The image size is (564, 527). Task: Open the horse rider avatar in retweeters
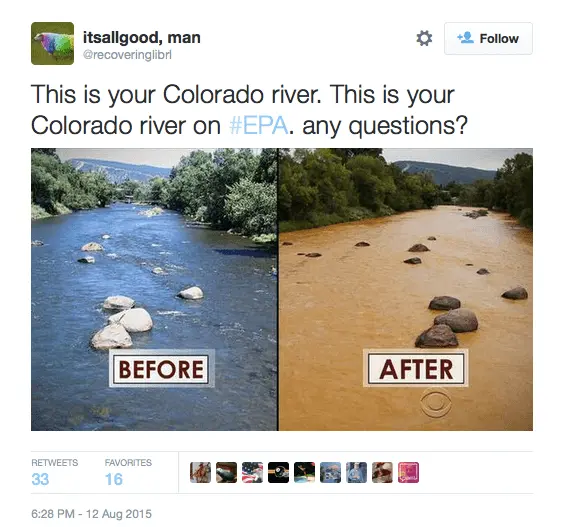click(200, 472)
